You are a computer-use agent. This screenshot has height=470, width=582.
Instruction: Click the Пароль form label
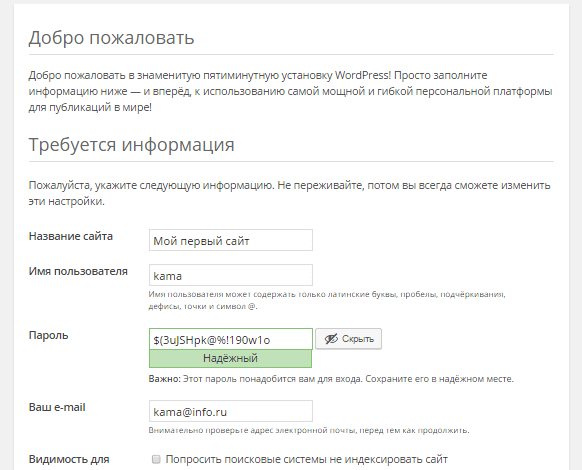pos(49,335)
